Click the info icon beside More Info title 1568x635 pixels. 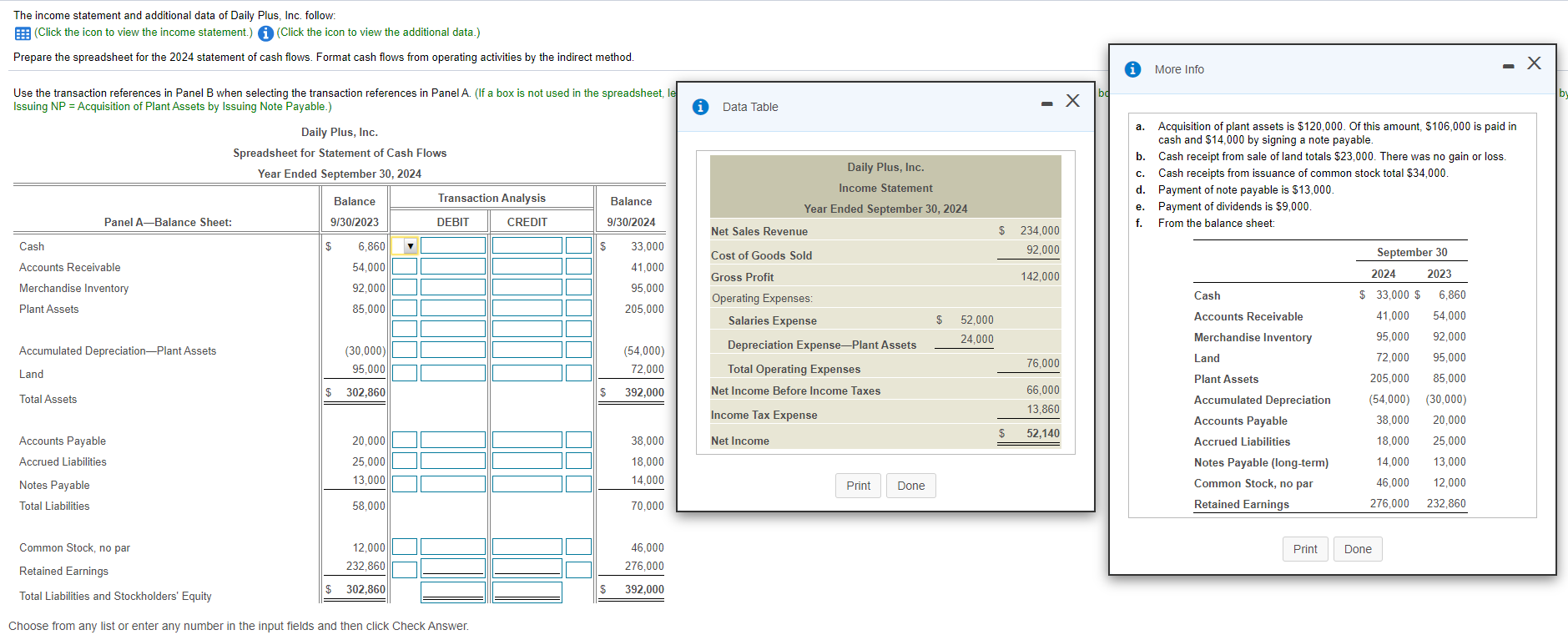point(1132,69)
